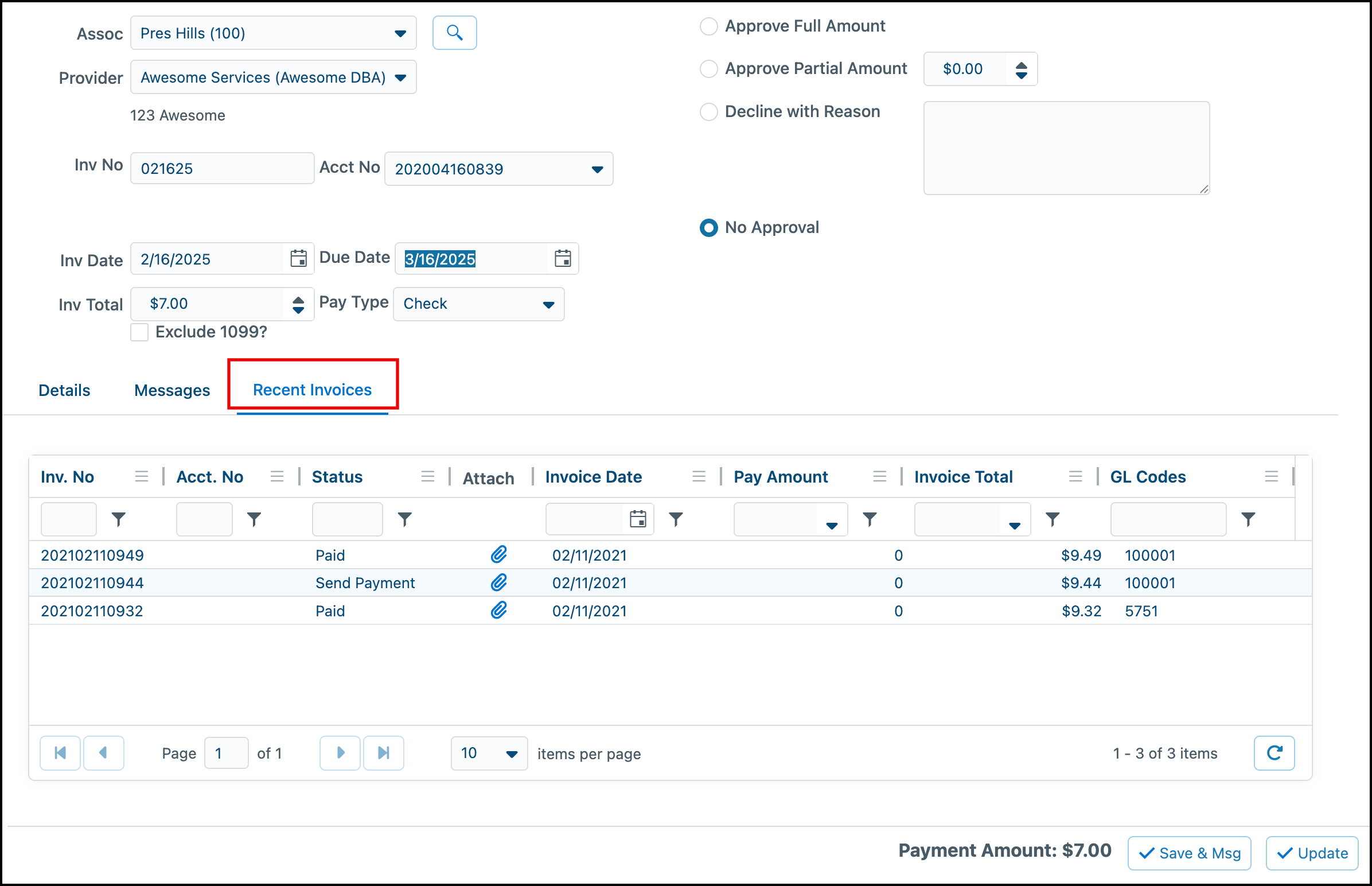Click the Inv. No filter text box
The height and width of the screenshot is (886, 1372).
coord(68,519)
